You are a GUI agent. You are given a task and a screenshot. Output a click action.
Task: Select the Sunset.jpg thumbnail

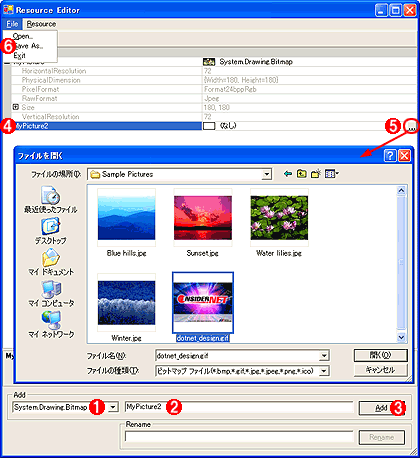pyautogui.click(x=203, y=218)
